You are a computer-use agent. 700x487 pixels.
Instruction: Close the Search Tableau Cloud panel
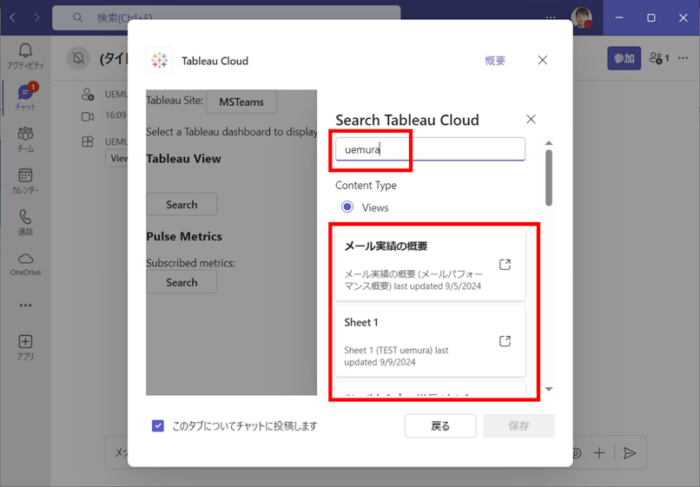coord(531,119)
